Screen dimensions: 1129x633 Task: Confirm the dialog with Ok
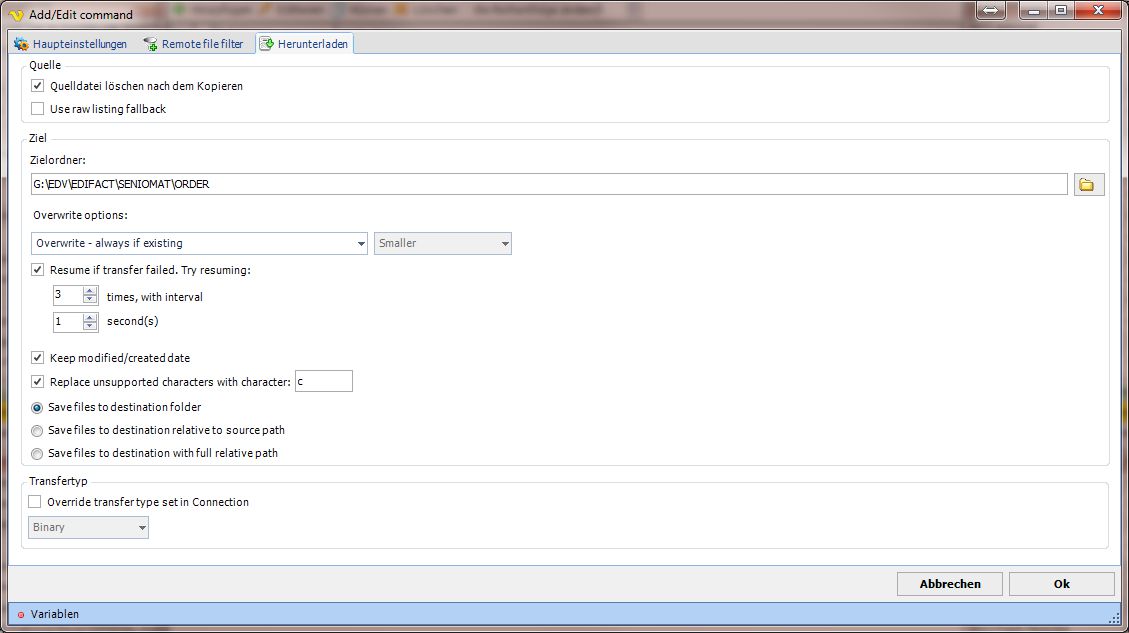1061,584
